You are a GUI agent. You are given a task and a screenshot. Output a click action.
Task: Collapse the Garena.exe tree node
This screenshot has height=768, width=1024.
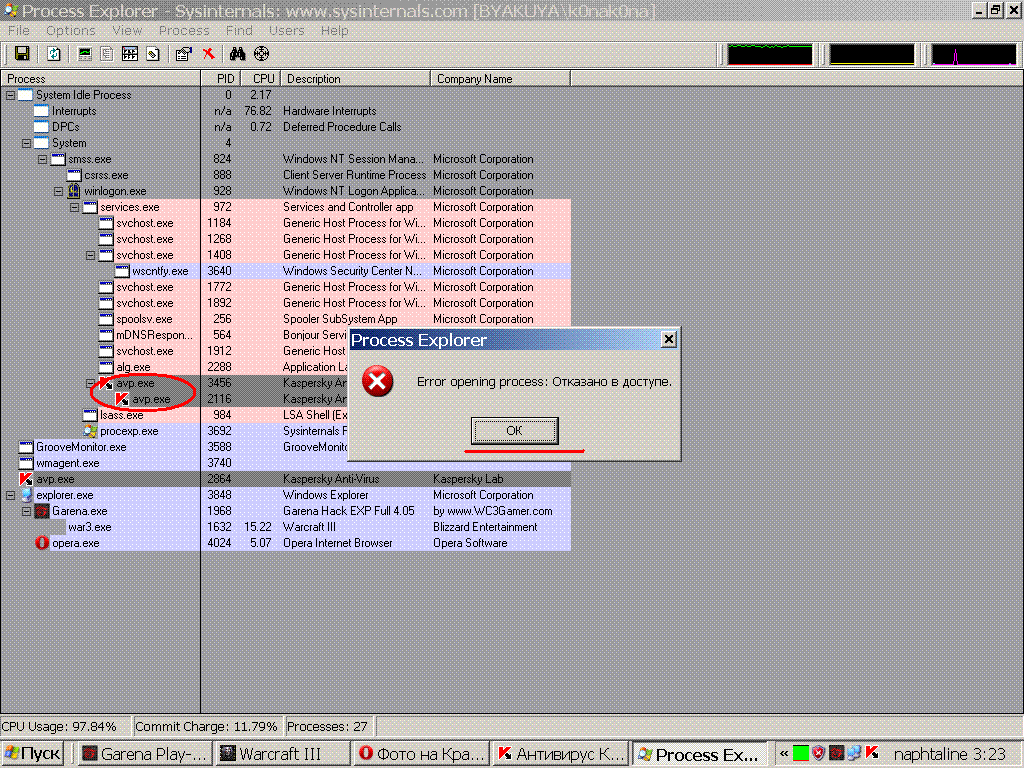27,511
